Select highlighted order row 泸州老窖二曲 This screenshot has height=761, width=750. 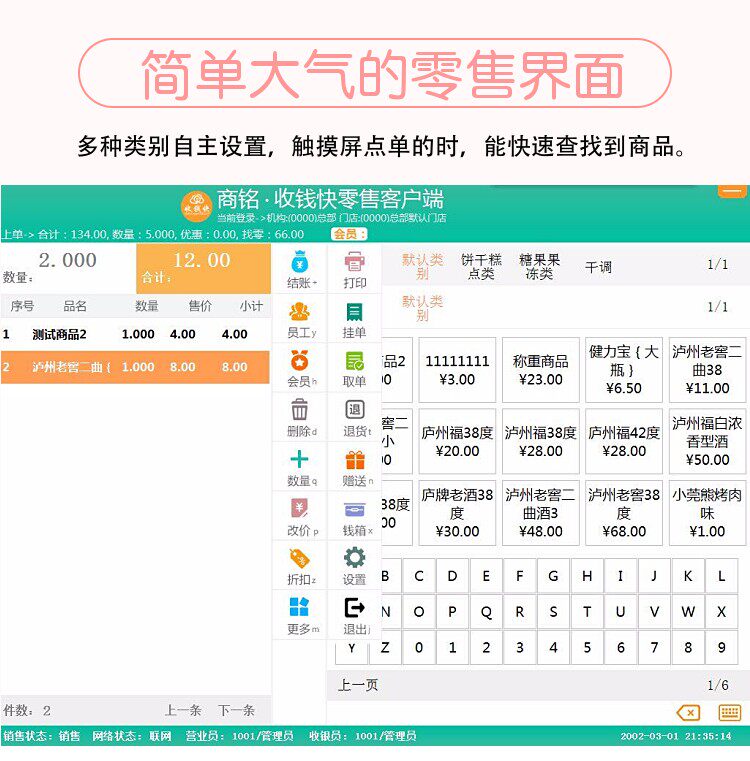(x=135, y=367)
